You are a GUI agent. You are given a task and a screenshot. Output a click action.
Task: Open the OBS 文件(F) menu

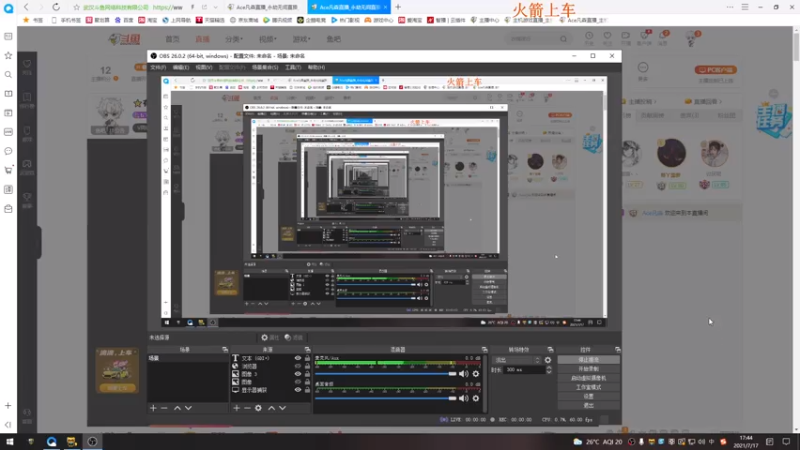tap(158, 67)
